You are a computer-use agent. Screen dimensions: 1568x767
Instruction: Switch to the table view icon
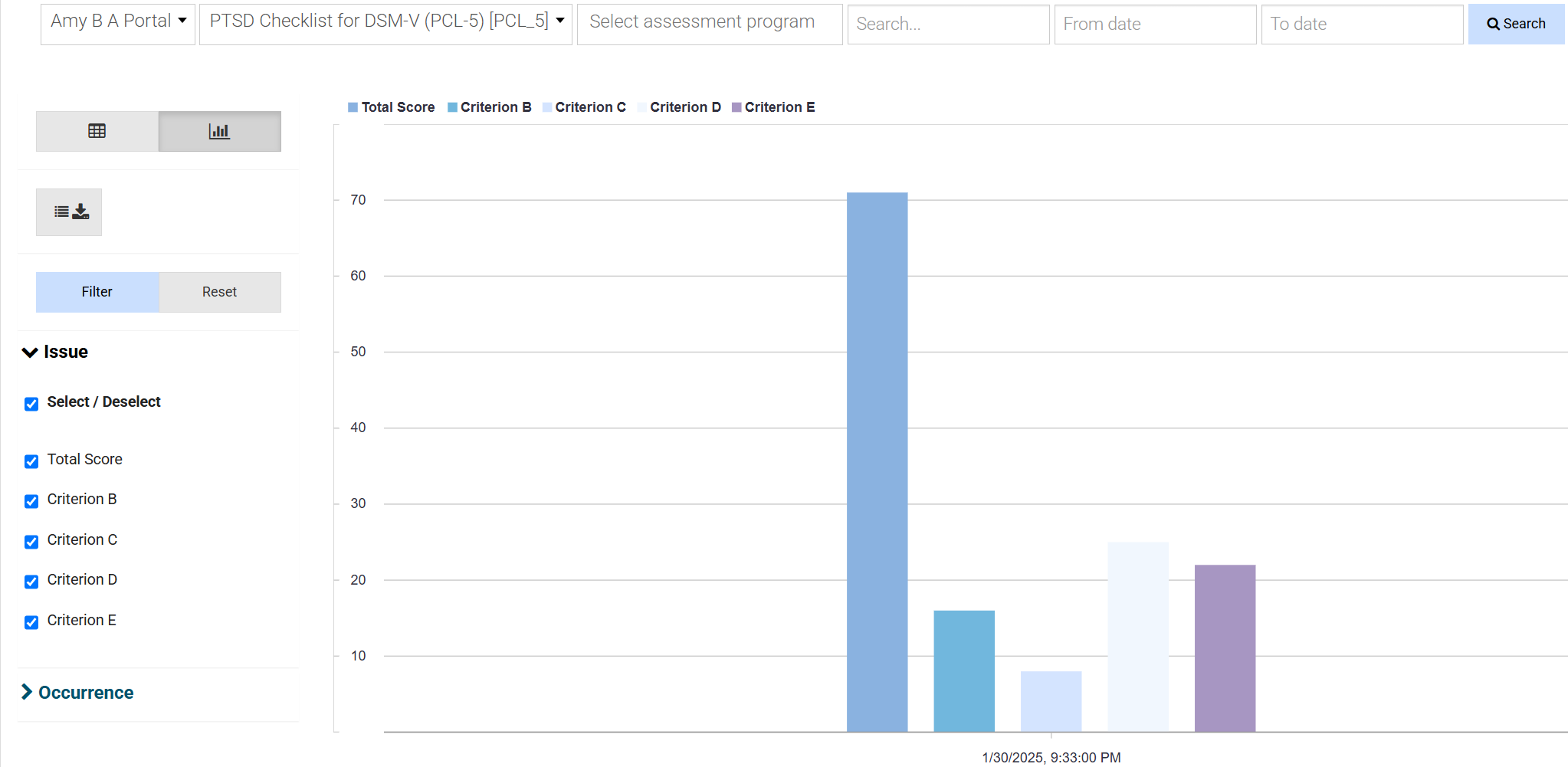pos(97,131)
